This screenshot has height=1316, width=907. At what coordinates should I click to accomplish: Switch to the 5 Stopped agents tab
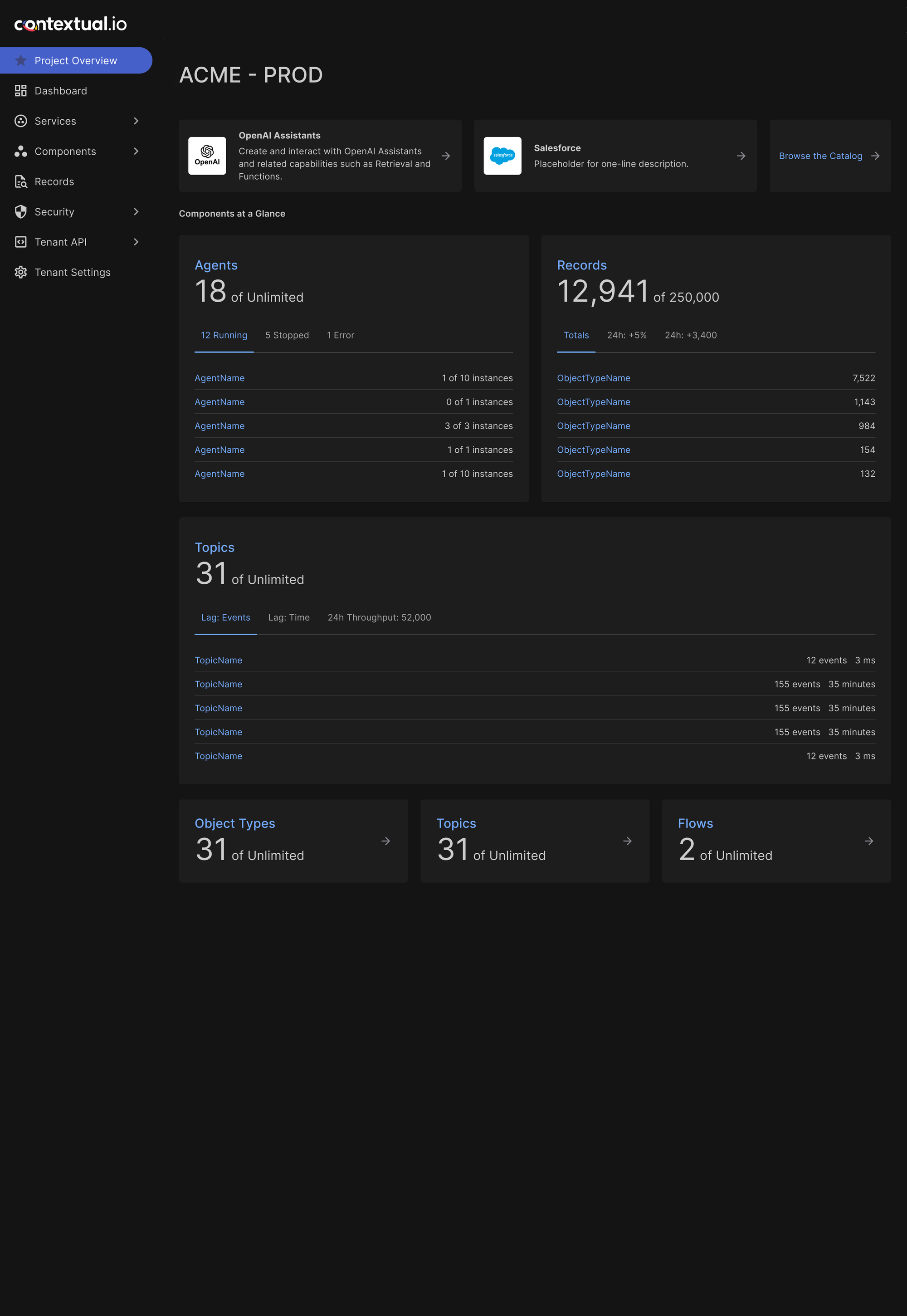[287, 335]
